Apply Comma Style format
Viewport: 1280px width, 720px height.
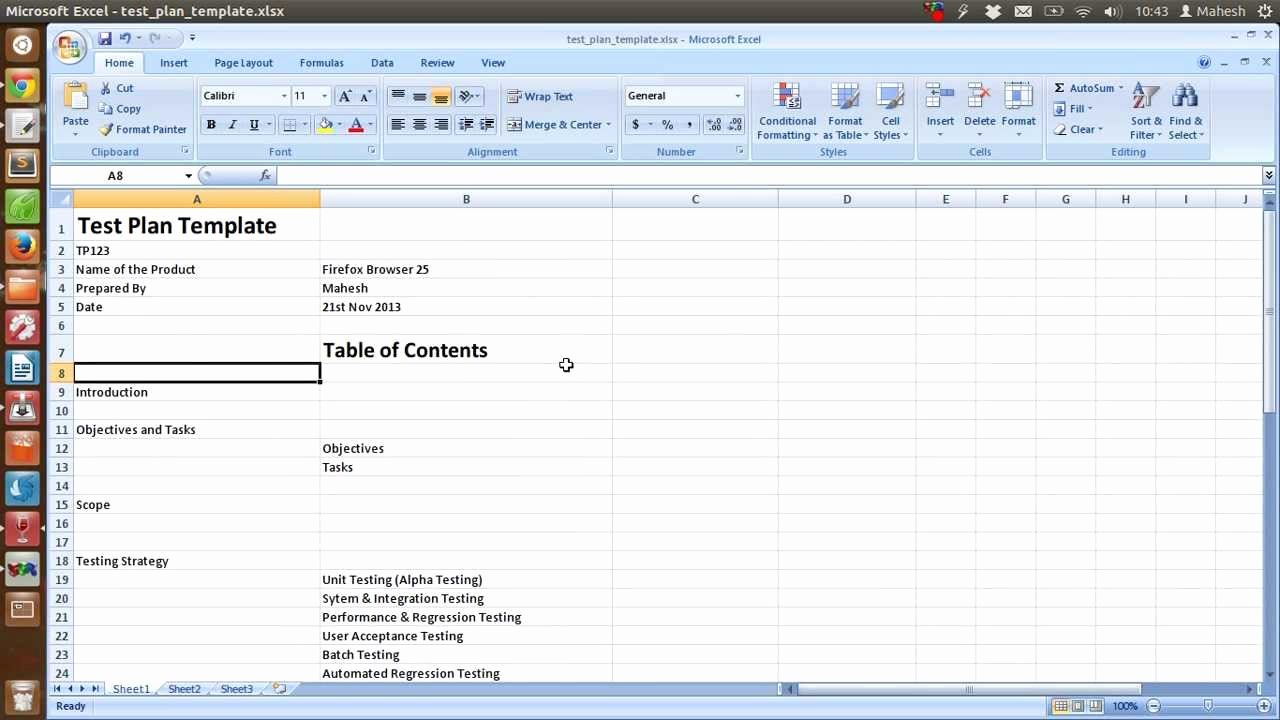[x=689, y=125]
